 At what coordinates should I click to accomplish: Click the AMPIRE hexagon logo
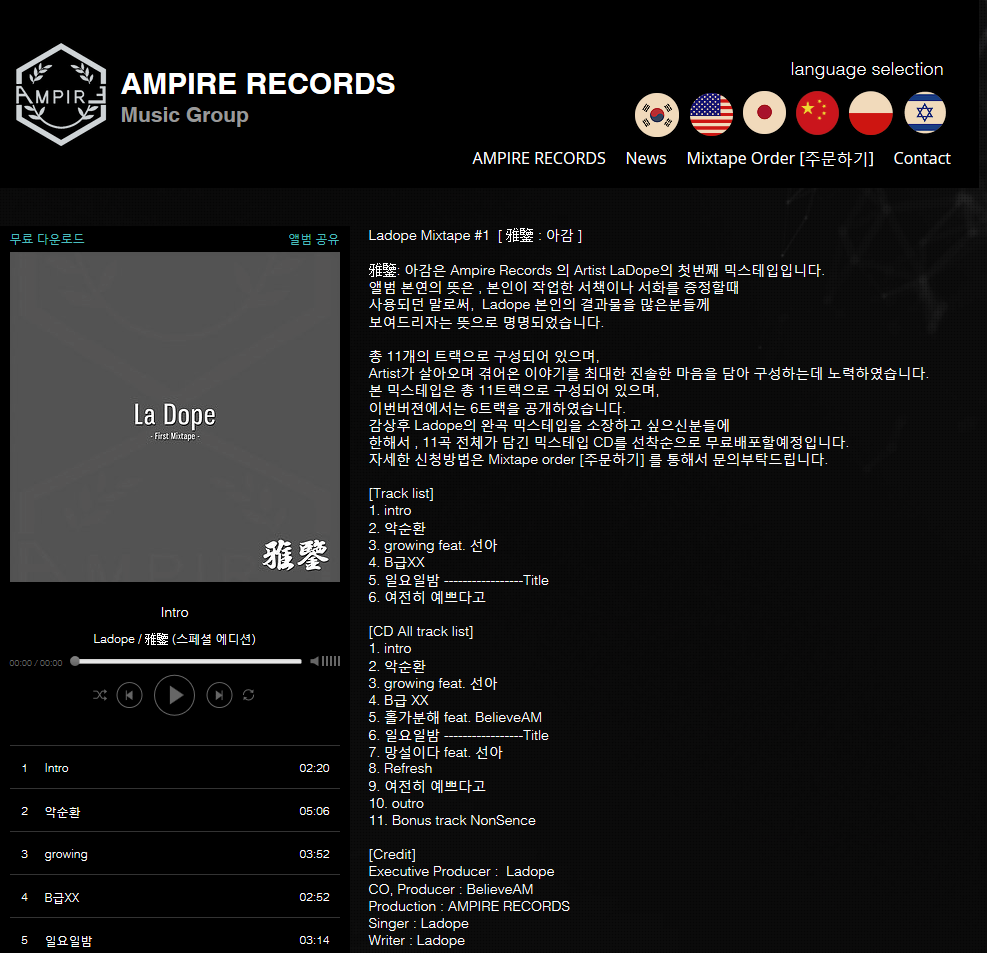click(x=61, y=95)
